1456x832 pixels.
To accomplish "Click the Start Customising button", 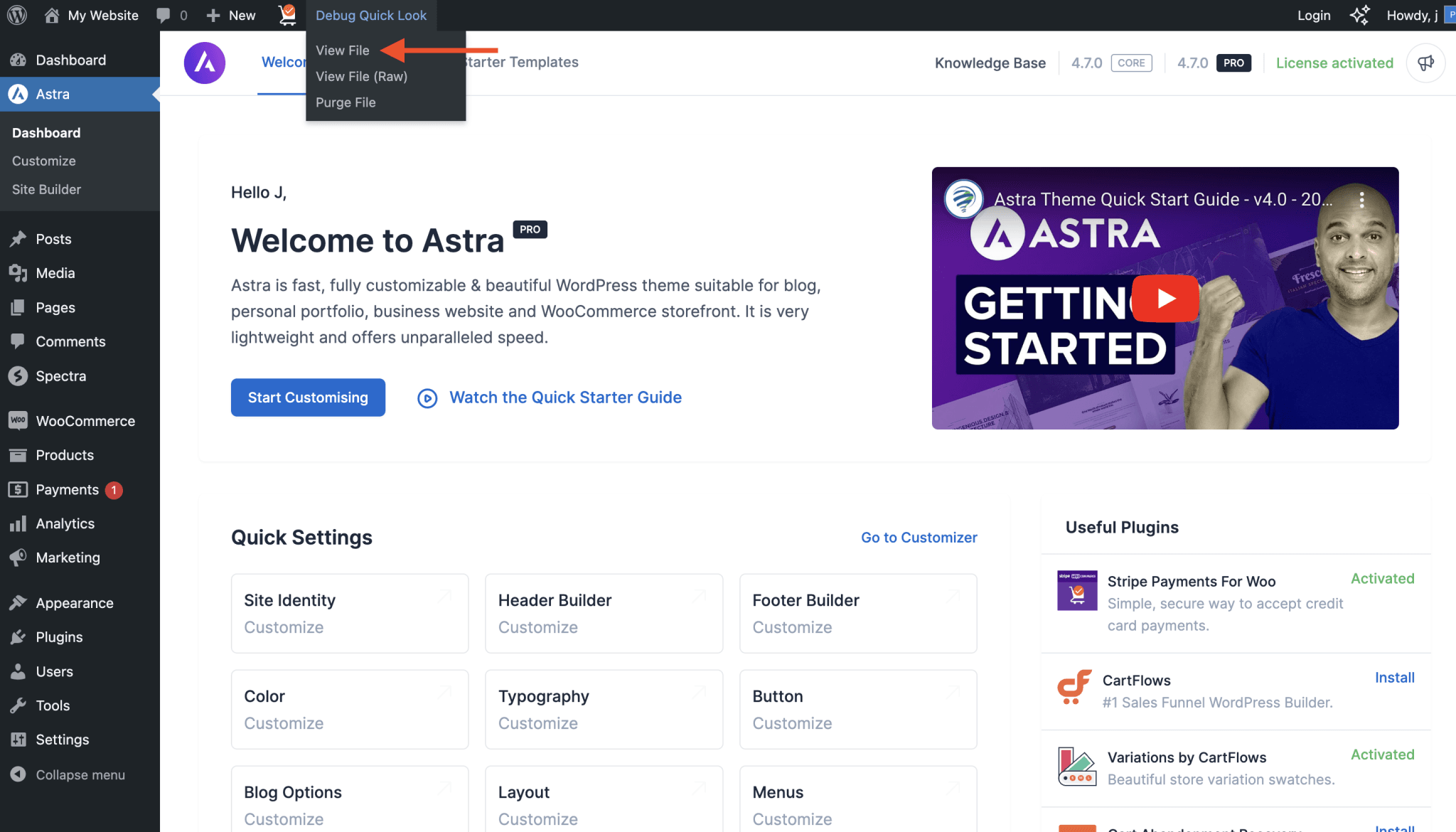I will pos(308,398).
